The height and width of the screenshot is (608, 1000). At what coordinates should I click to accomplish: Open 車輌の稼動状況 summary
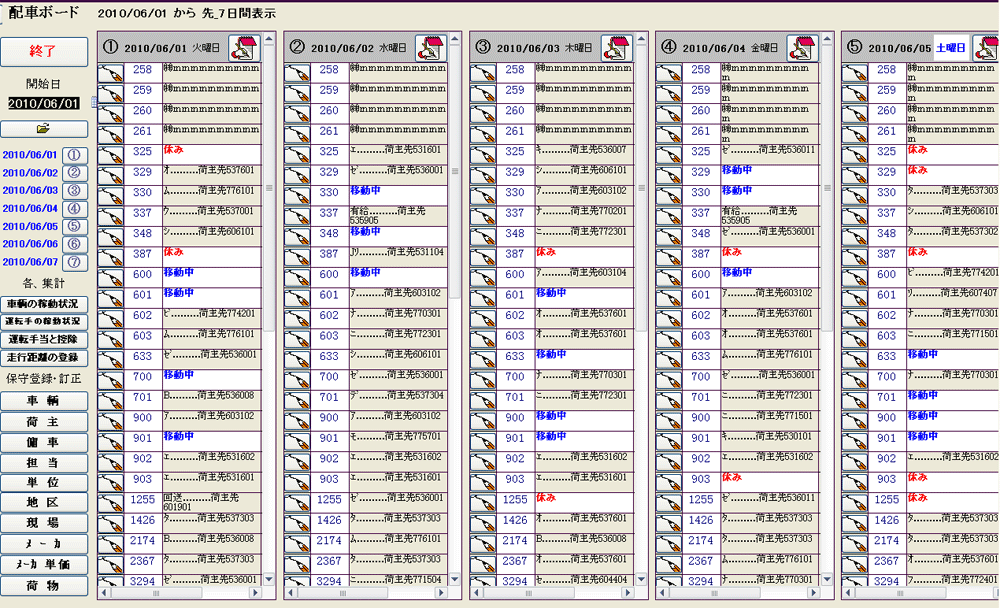coord(43,304)
